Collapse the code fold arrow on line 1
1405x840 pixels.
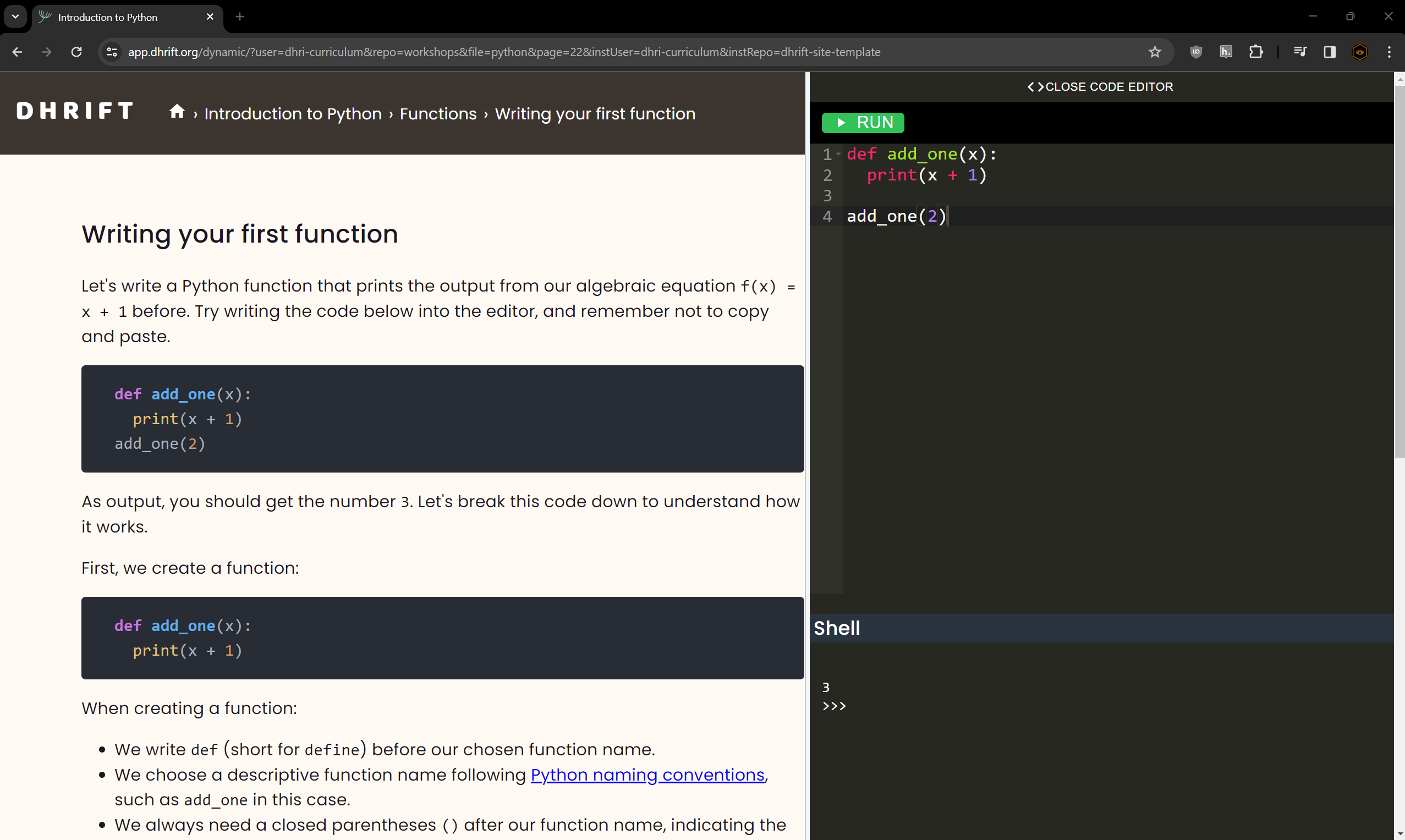coord(838,154)
